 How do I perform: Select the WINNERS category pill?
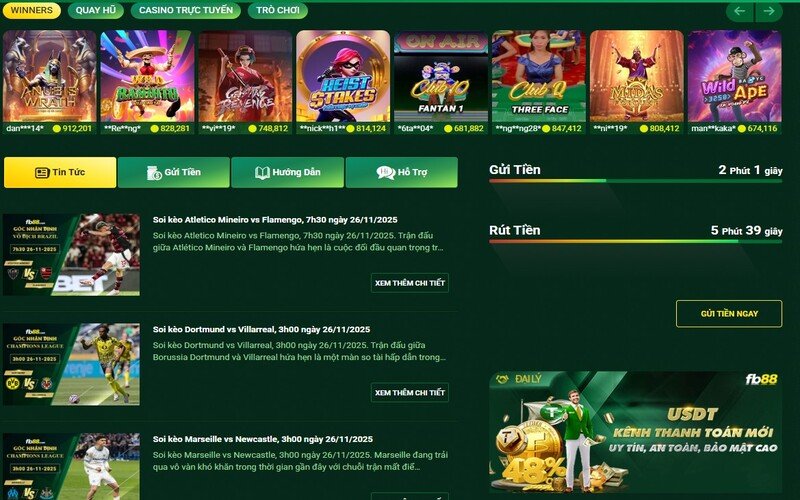32,10
